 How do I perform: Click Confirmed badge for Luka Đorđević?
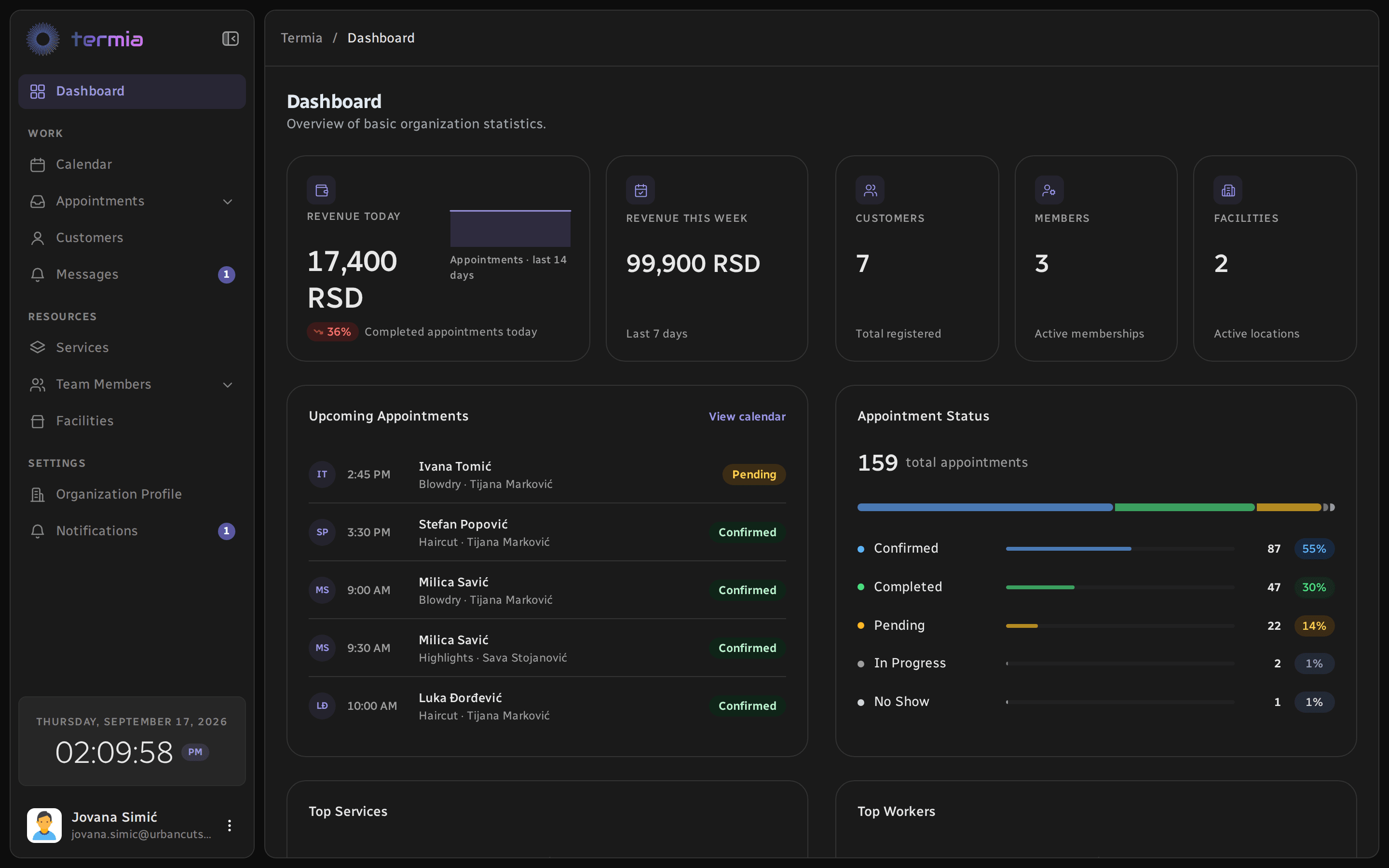747,705
